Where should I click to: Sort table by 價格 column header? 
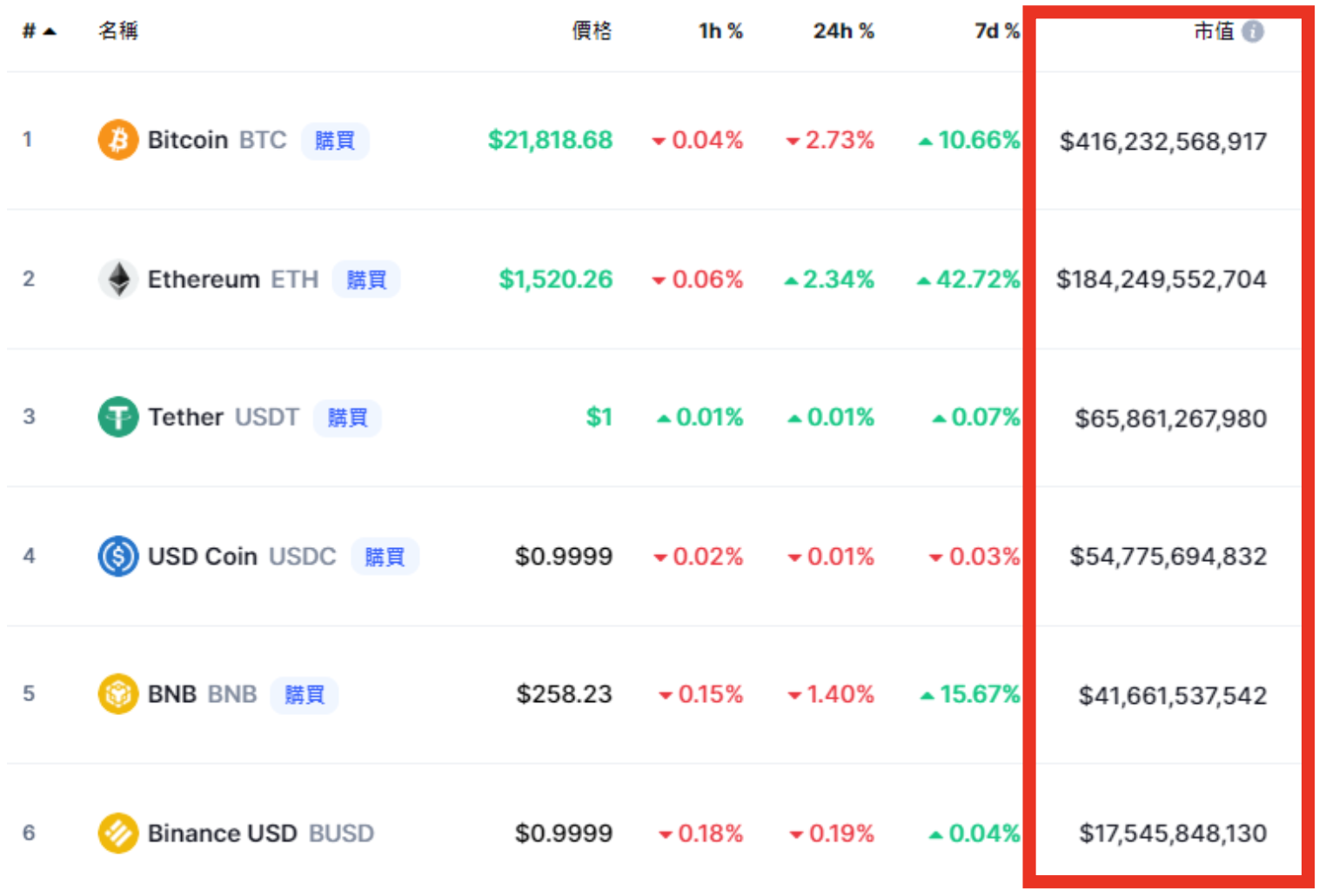[x=592, y=31]
